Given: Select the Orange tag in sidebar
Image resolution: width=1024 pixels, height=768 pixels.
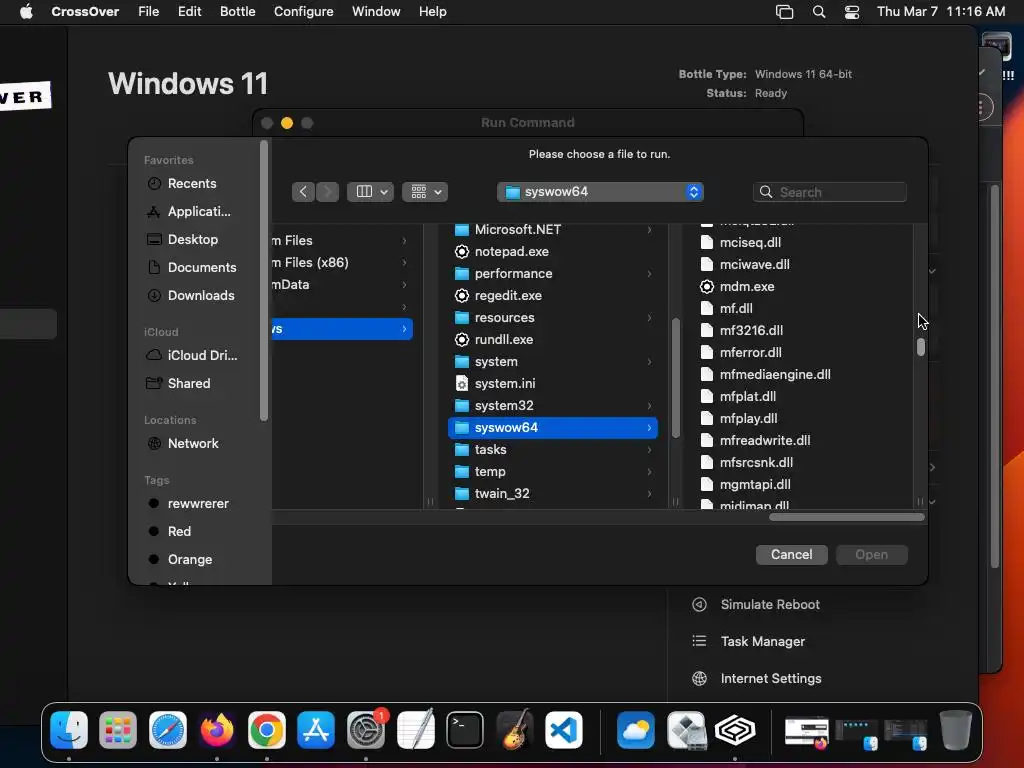Looking at the screenshot, I should tap(189, 560).
